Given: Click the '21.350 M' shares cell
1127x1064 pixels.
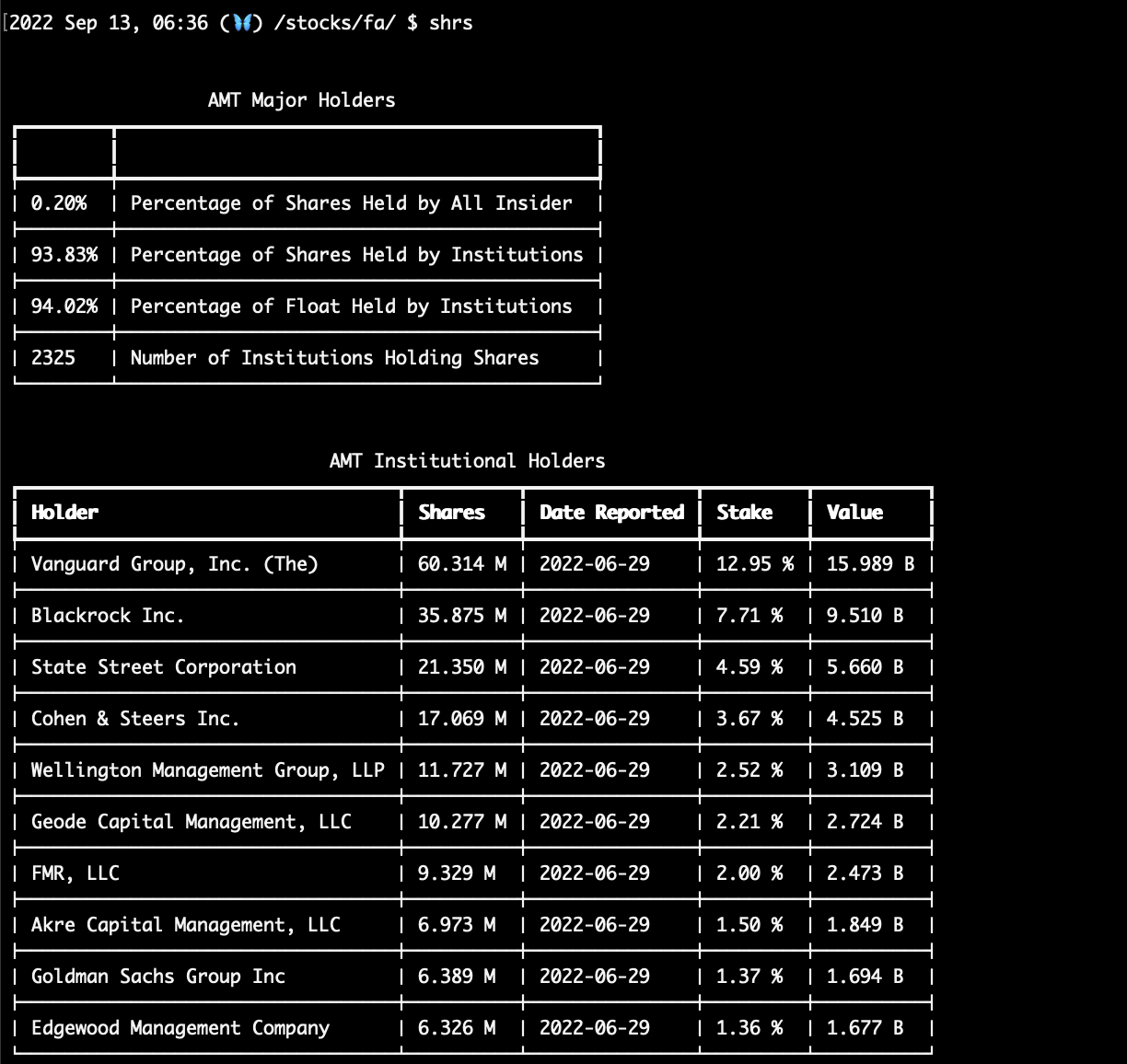Looking at the screenshot, I should [x=462, y=667].
